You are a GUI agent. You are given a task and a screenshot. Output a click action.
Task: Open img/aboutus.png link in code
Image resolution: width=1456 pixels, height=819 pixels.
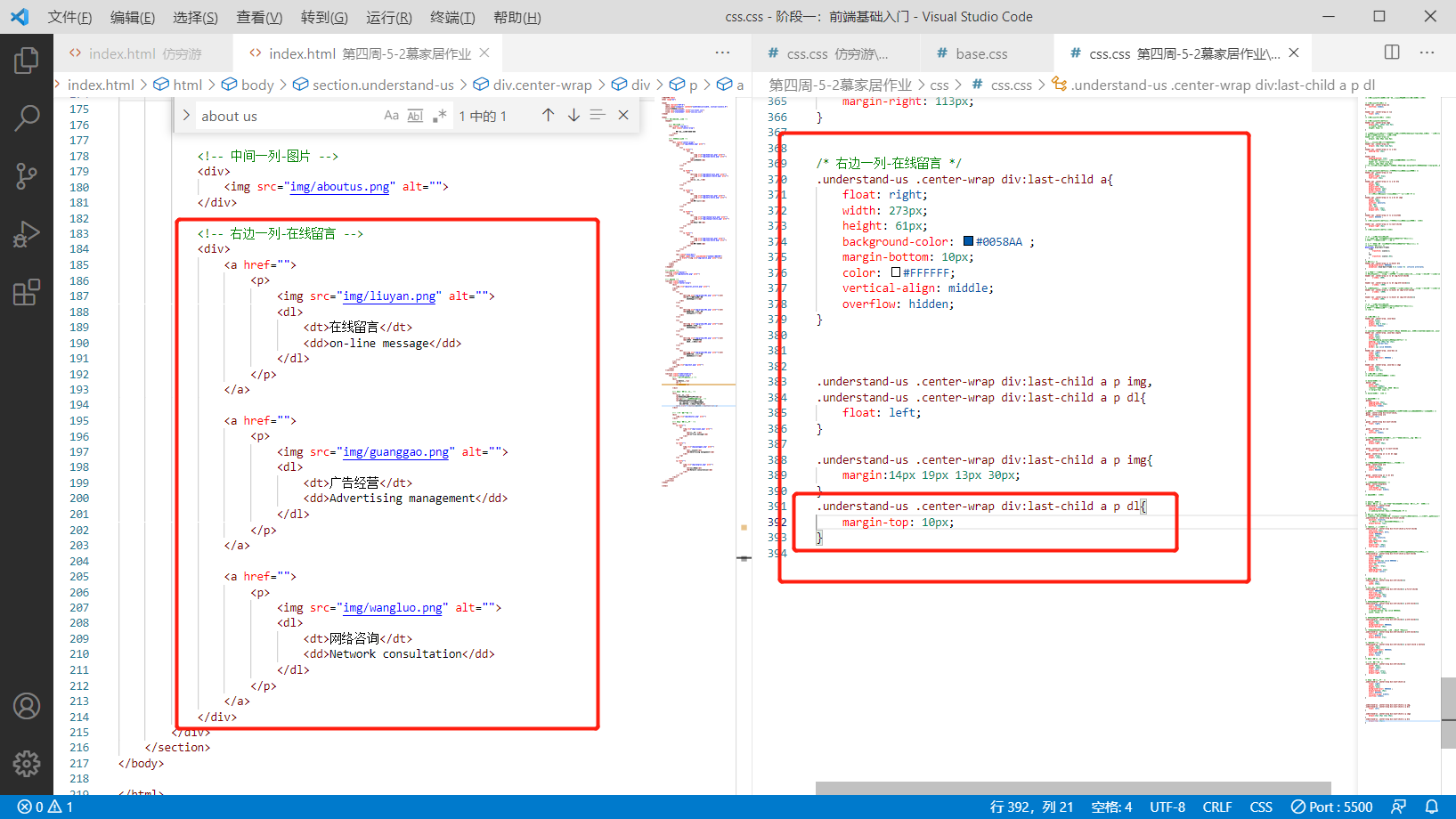pyautogui.click(x=340, y=187)
